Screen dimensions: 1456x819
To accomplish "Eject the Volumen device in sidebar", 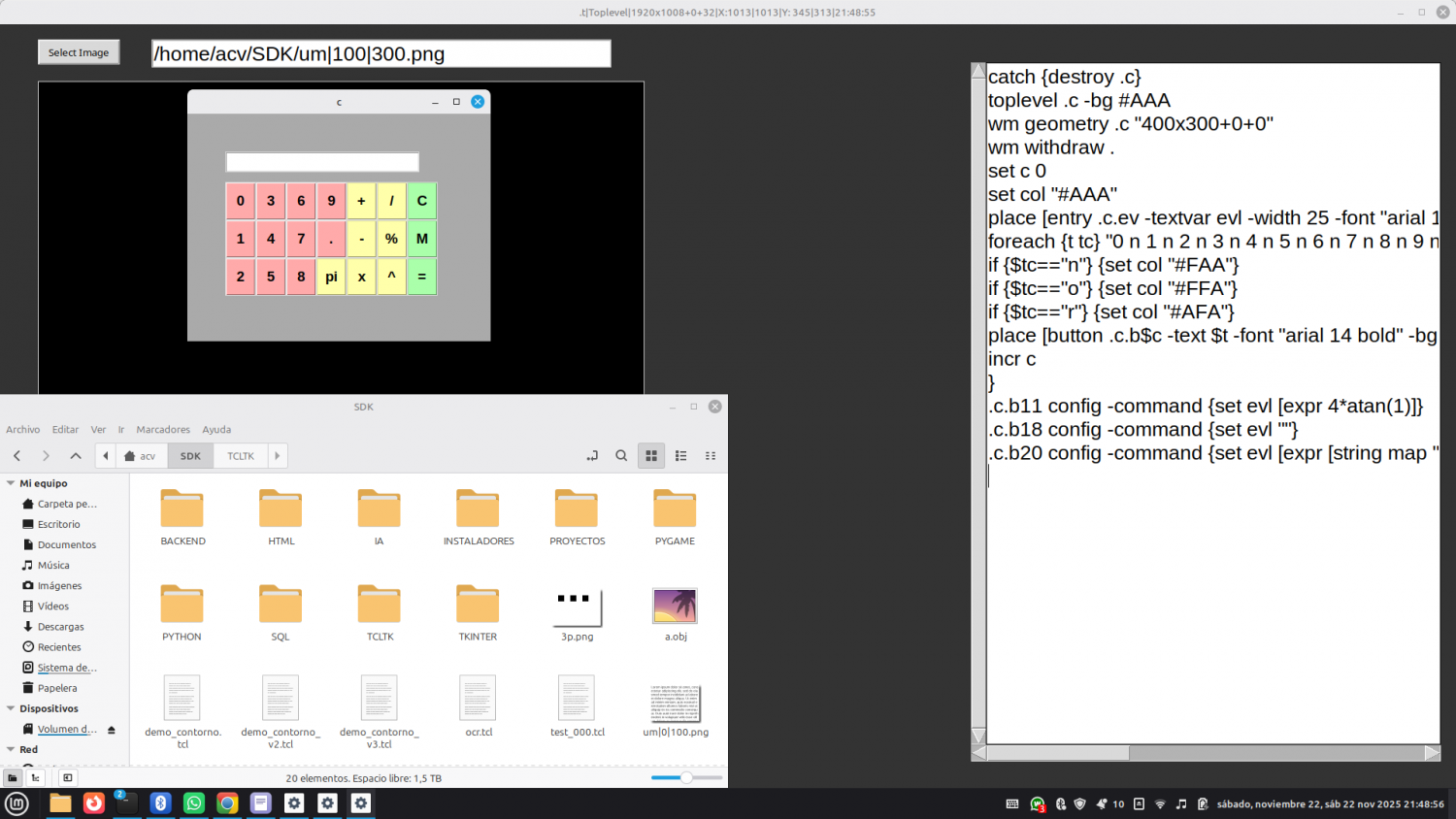I will pyautogui.click(x=112, y=730).
